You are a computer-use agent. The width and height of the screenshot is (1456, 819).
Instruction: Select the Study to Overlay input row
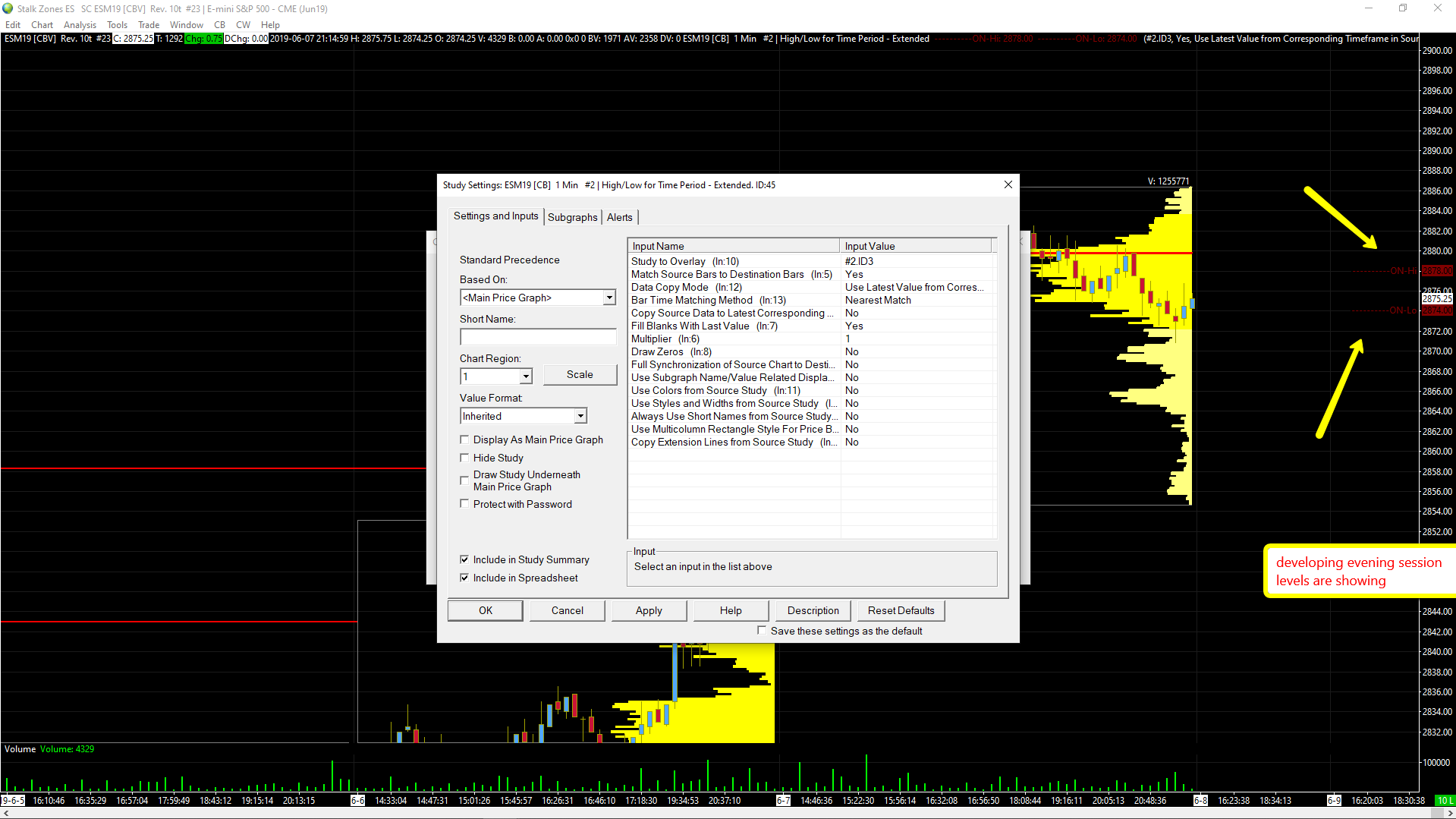click(810, 261)
